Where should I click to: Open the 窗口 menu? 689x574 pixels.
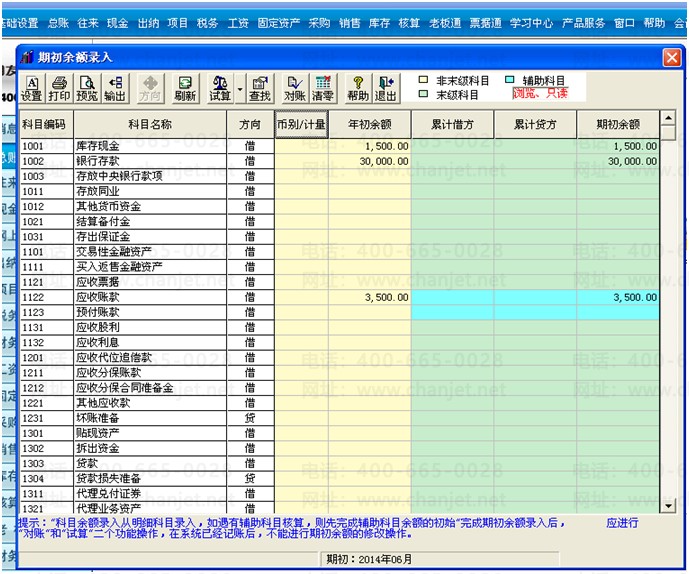(624, 23)
